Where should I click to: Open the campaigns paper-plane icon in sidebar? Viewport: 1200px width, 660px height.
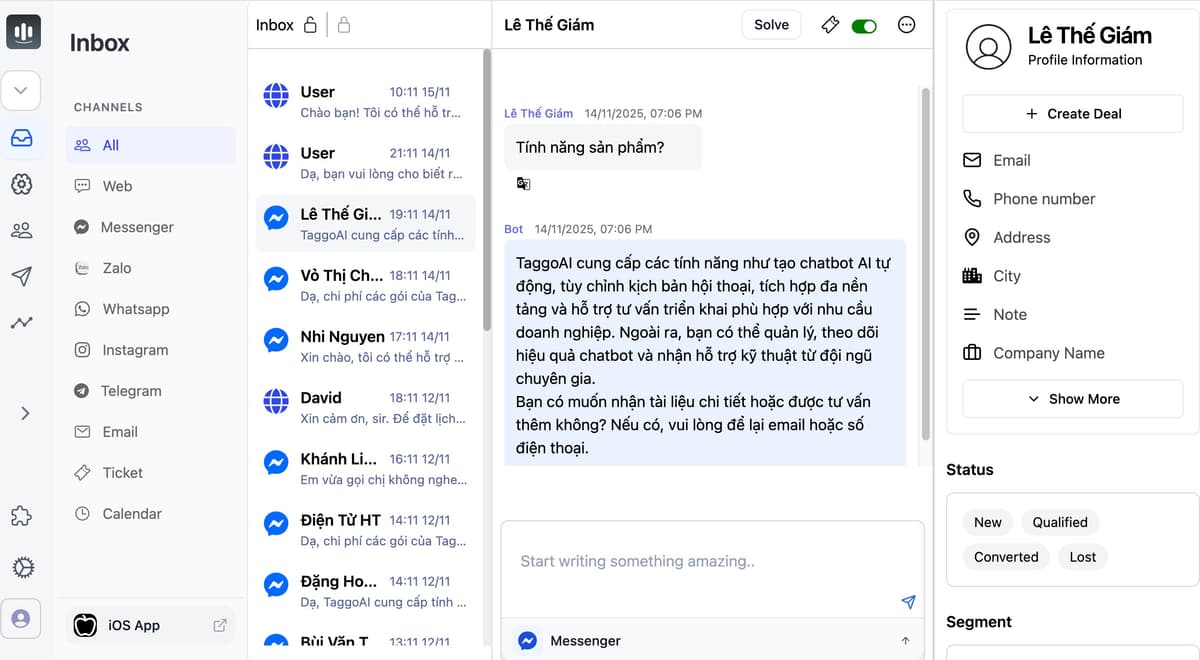(x=22, y=277)
